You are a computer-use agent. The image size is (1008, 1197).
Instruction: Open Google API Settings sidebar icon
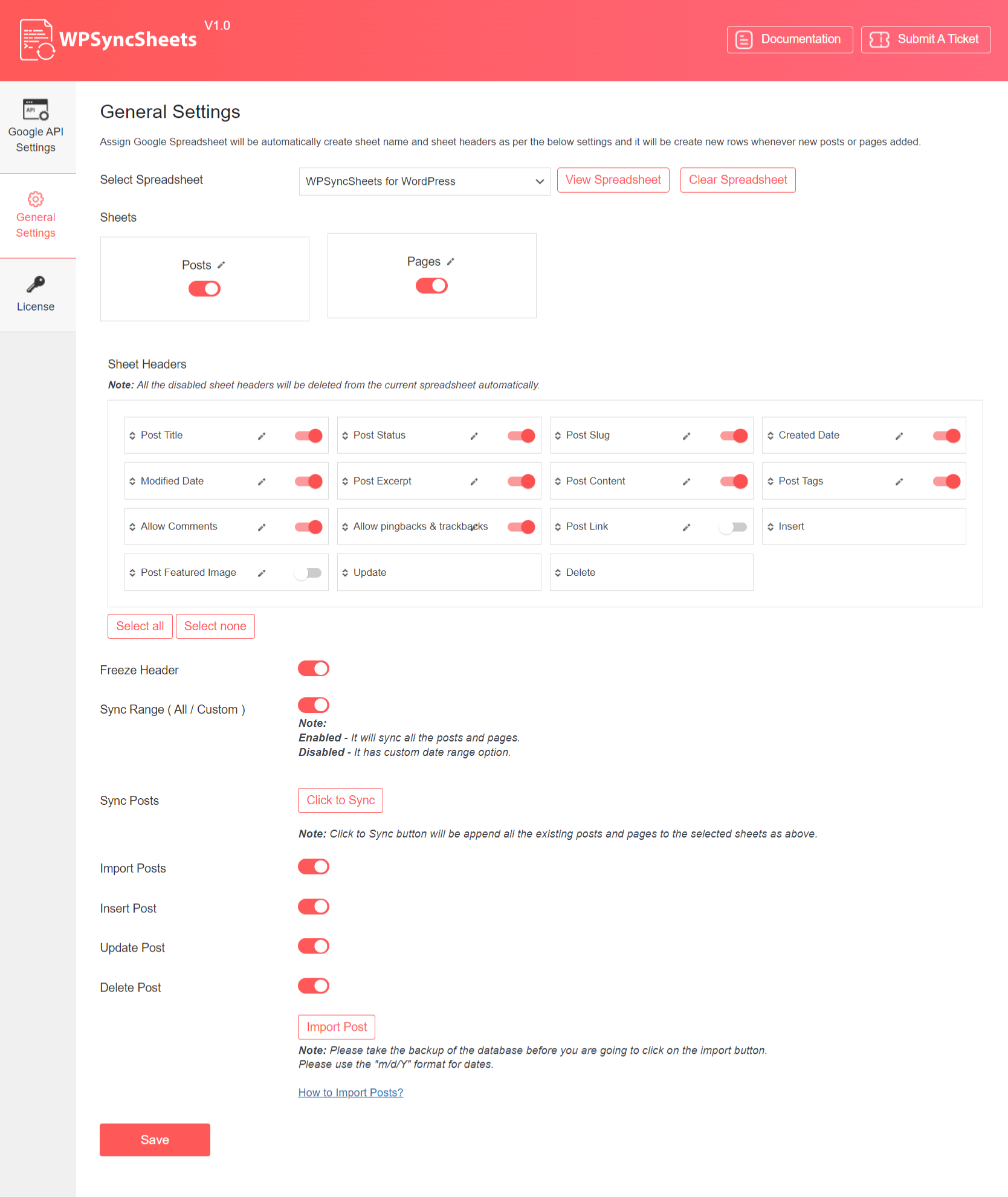click(x=36, y=109)
